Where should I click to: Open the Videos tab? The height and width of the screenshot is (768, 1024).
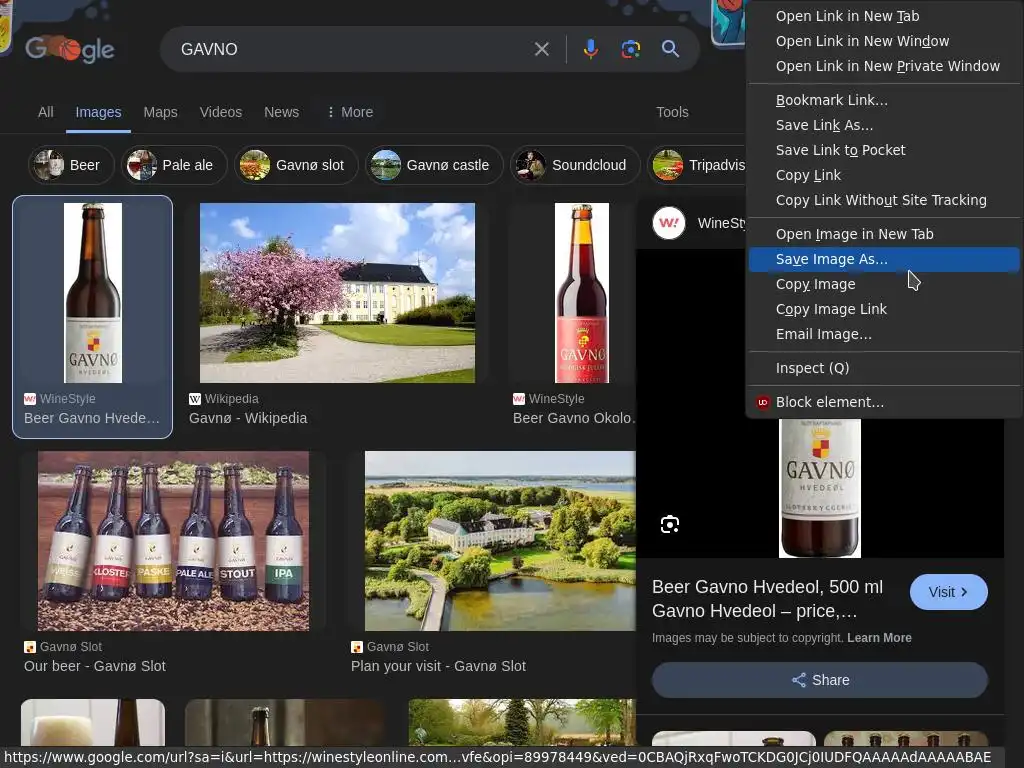[221, 112]
